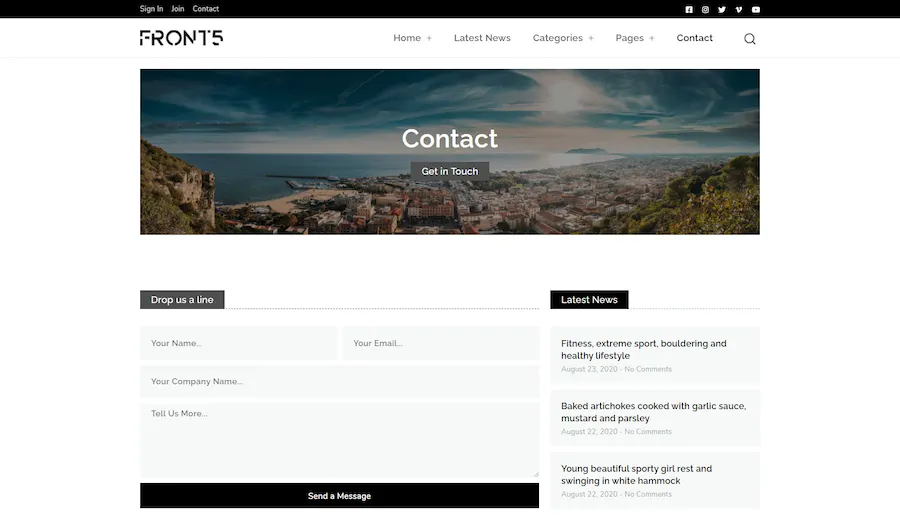Open the baked artichokes article
This screenshot has width=900, height=531.
click(653, 412)
